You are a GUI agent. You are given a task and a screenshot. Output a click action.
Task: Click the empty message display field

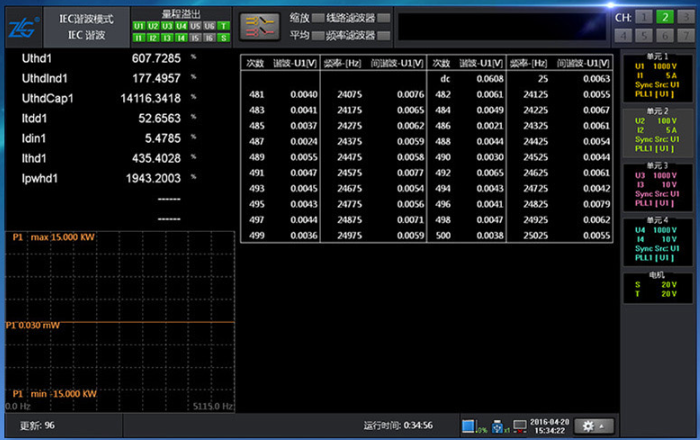click(502, 27)
